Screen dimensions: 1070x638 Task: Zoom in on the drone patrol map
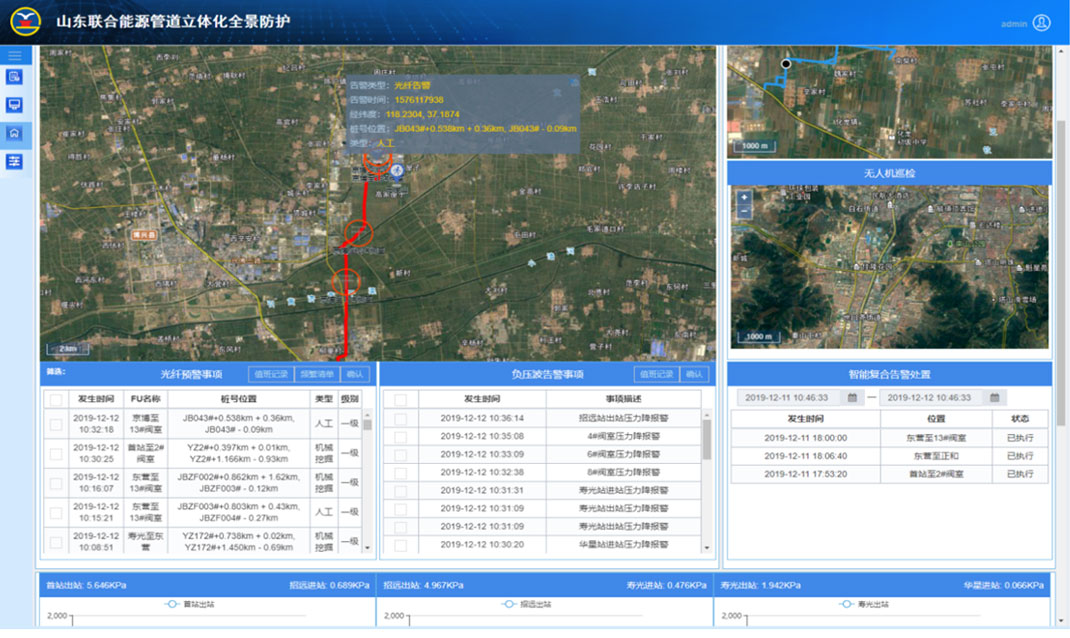pos(744,198)
